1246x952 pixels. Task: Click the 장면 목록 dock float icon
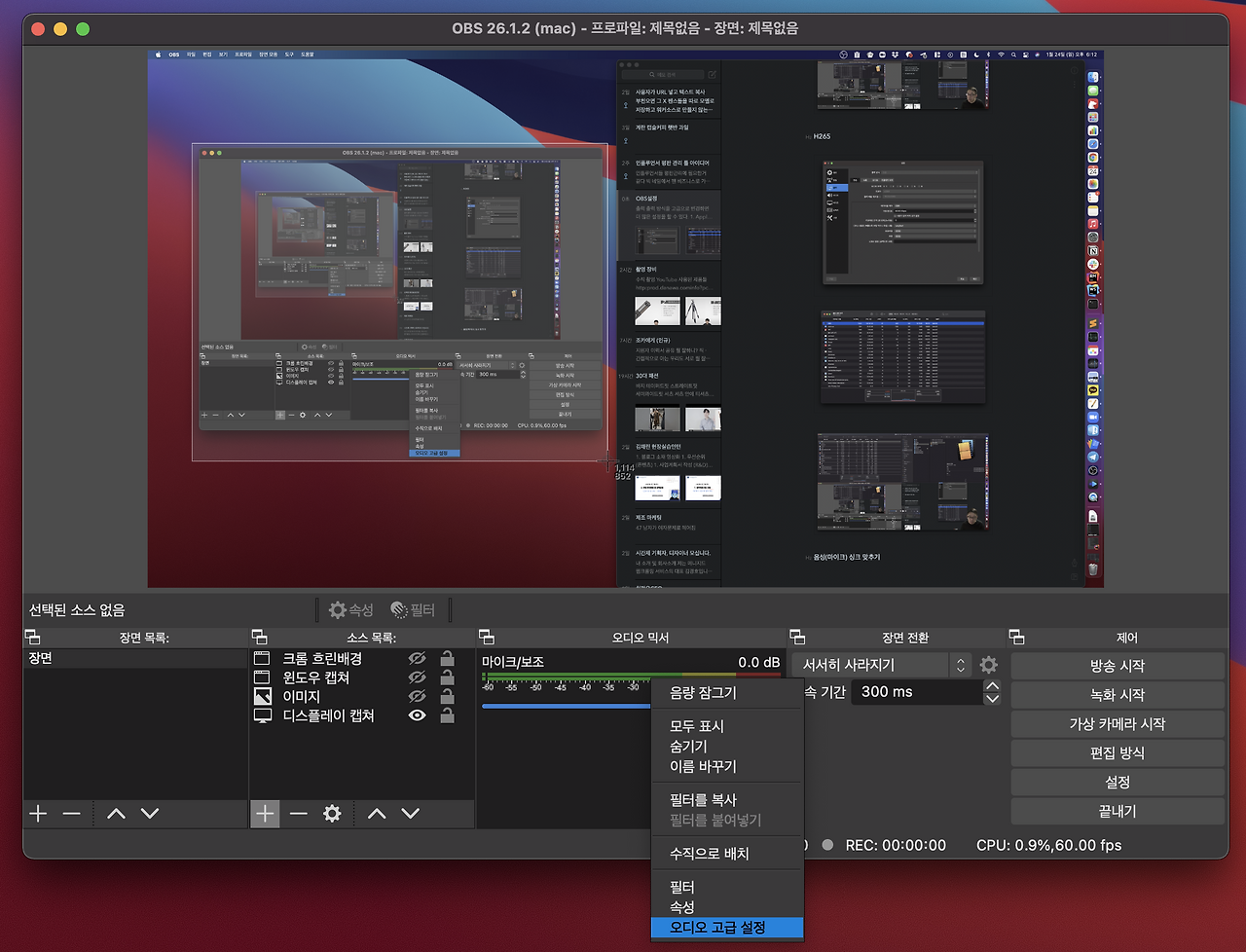click(32, 637)
